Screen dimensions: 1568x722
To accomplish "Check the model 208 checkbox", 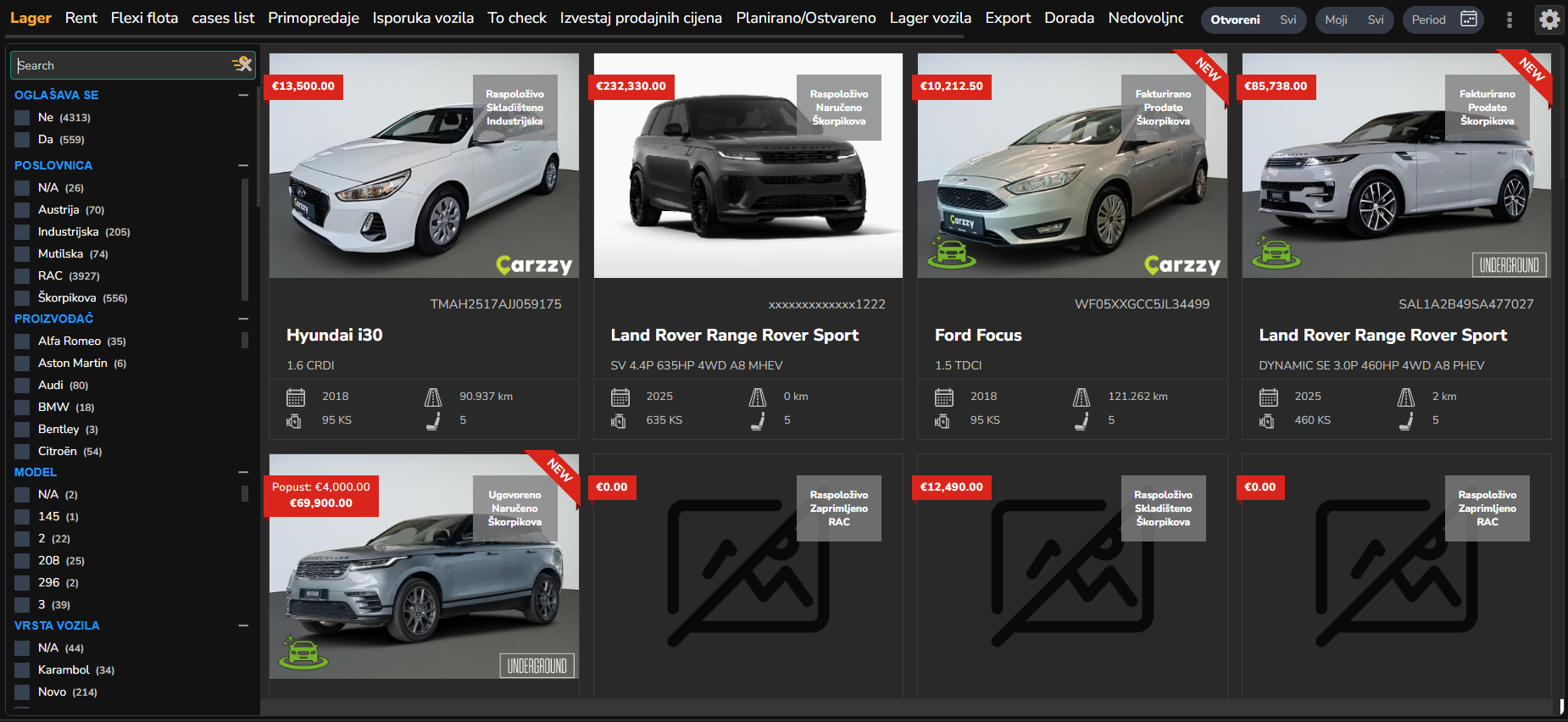I will pyautogui.click(x=22, y=561).
